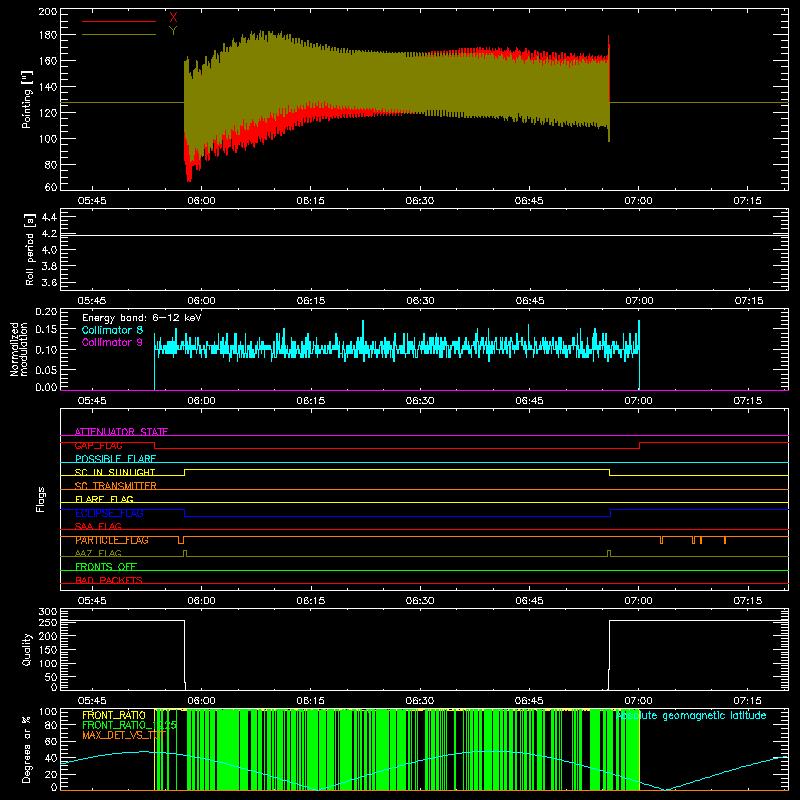Click the olive Y legend line sample
This screenshot has width=800, height=800.
pos(119,34)
